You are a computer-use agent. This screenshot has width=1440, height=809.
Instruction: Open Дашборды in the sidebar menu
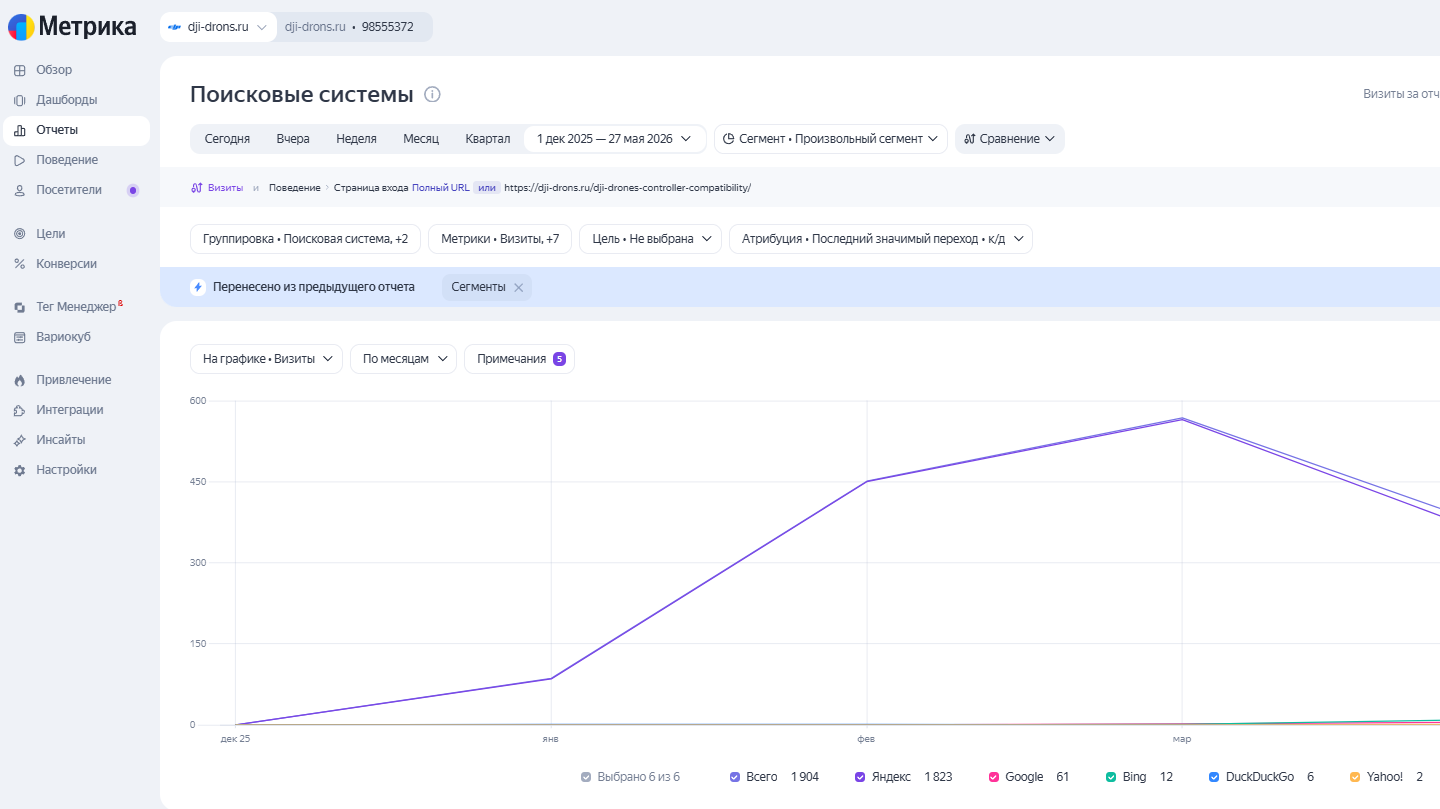coord(76,100)
